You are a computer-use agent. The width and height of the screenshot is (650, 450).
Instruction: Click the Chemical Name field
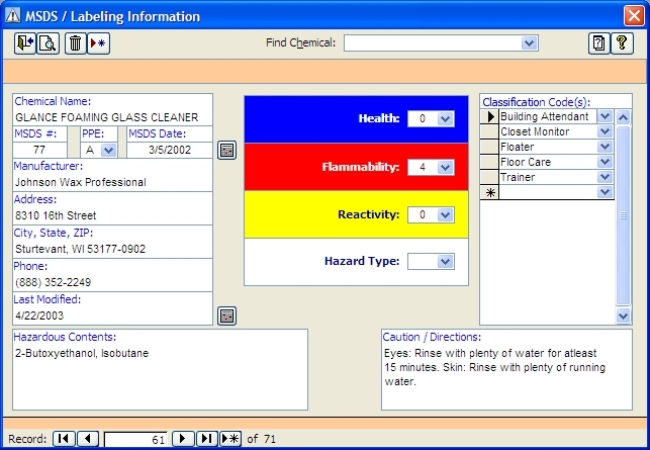point(113,117)
